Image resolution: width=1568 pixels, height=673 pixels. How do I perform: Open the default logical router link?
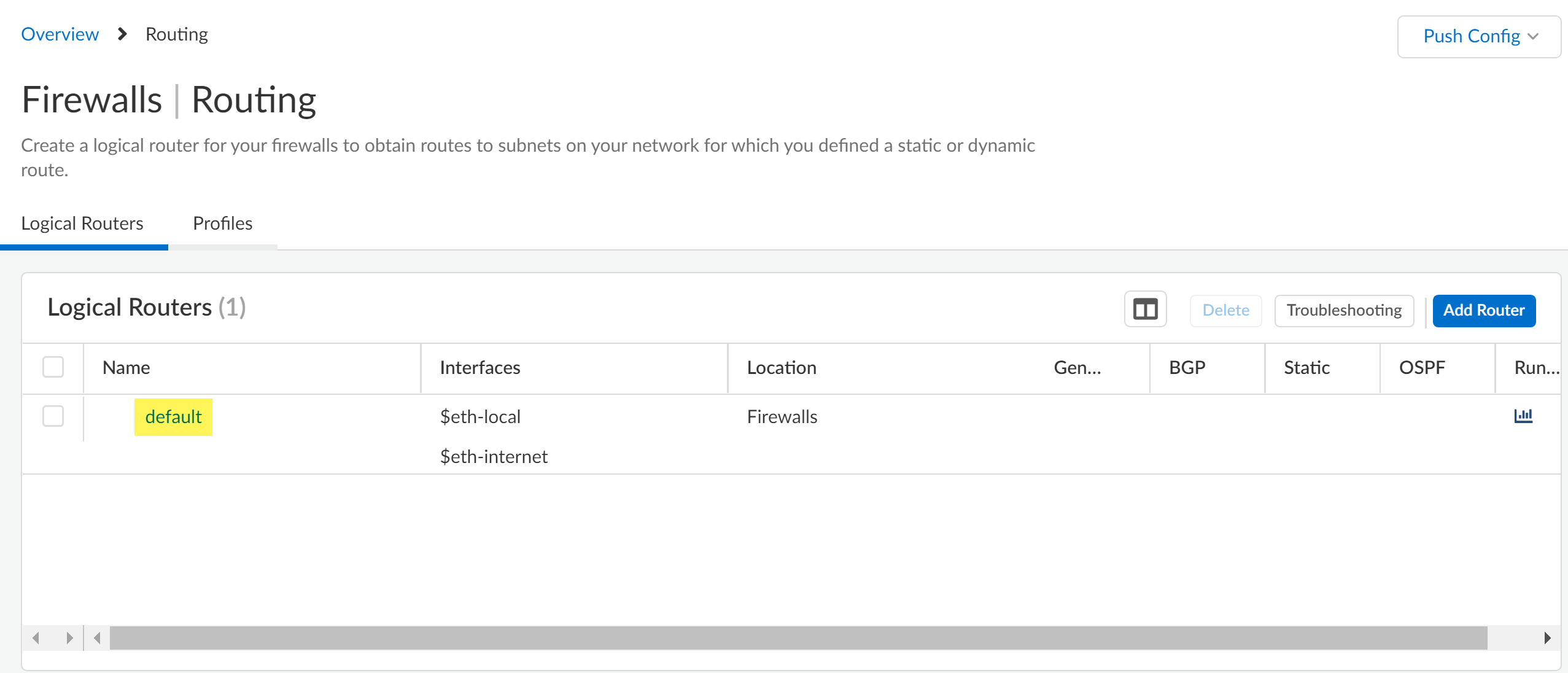pos(173,417)
